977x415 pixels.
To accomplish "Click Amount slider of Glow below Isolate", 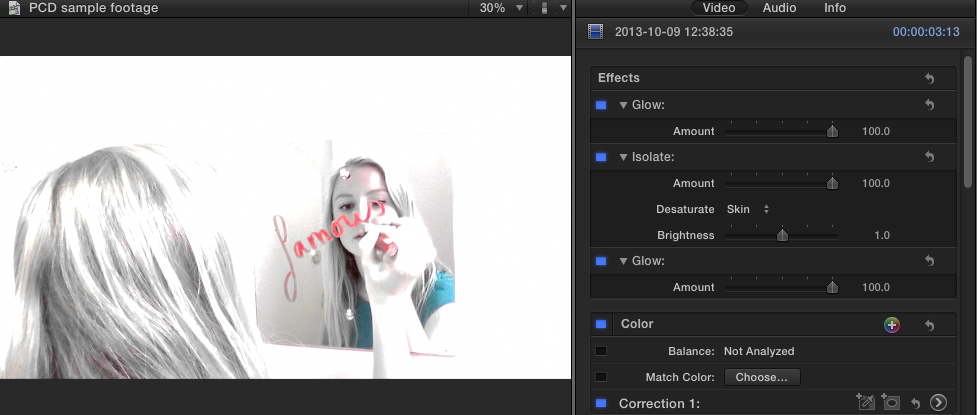I will 781,287.
